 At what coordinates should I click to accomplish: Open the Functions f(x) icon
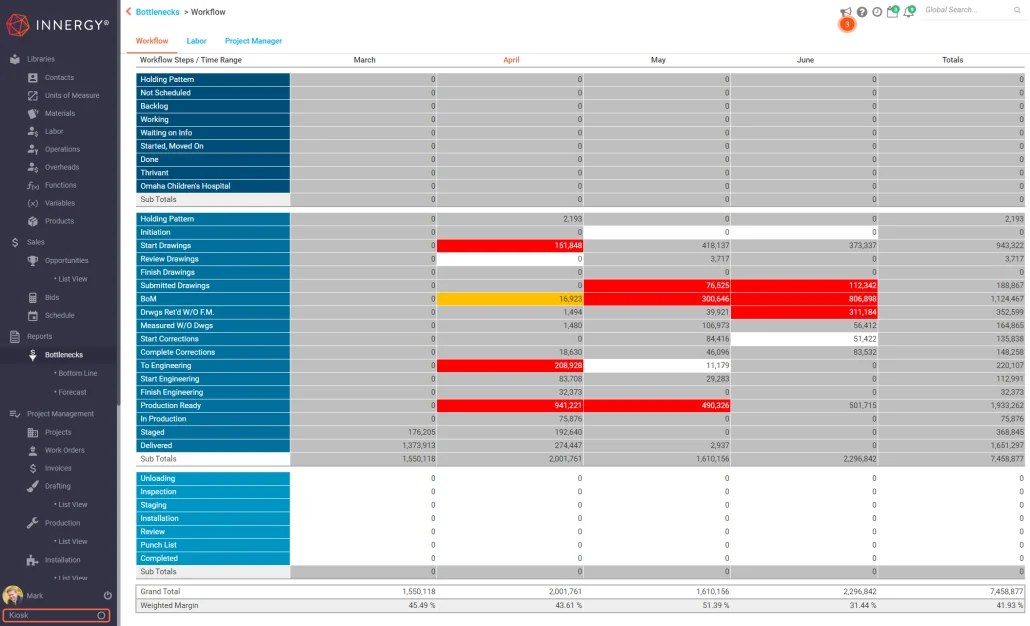pyautogui.click(x=32, y=185)
